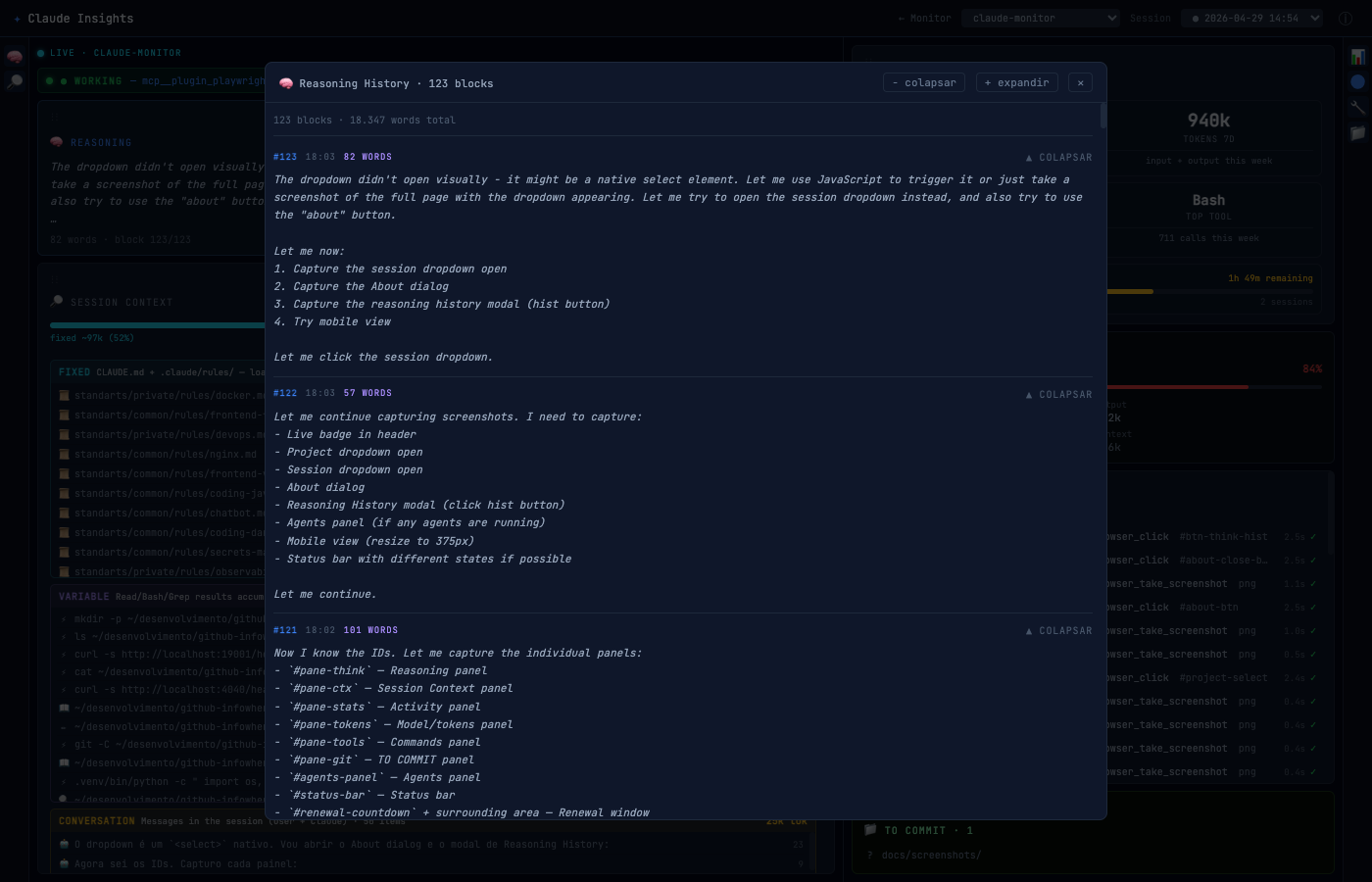Click the Claude Insights logo star

[18, 19]
